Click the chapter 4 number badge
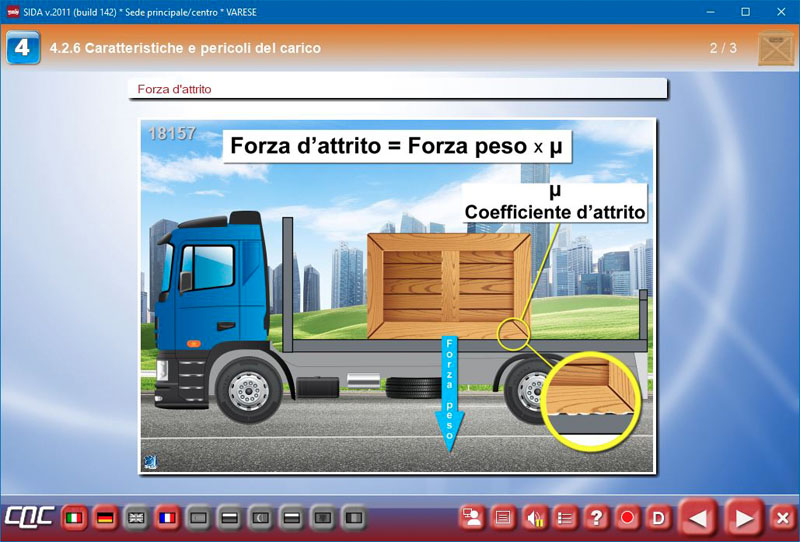The width and height of the screenshot is (800, 542). 23,48
